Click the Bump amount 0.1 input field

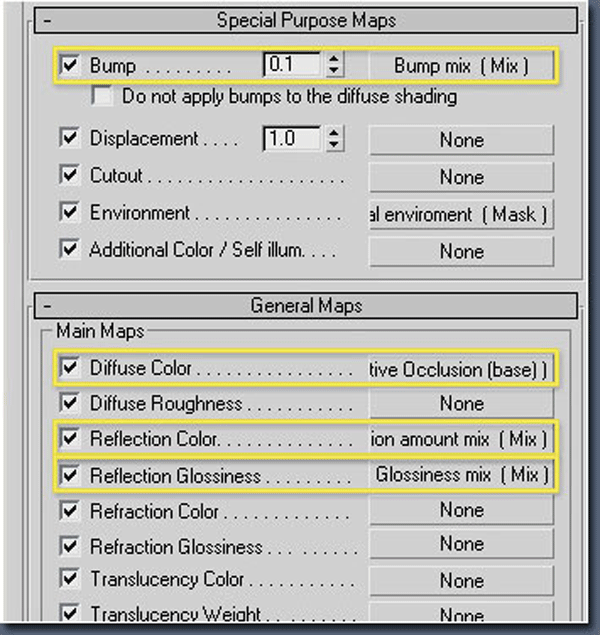coord(292,66)
